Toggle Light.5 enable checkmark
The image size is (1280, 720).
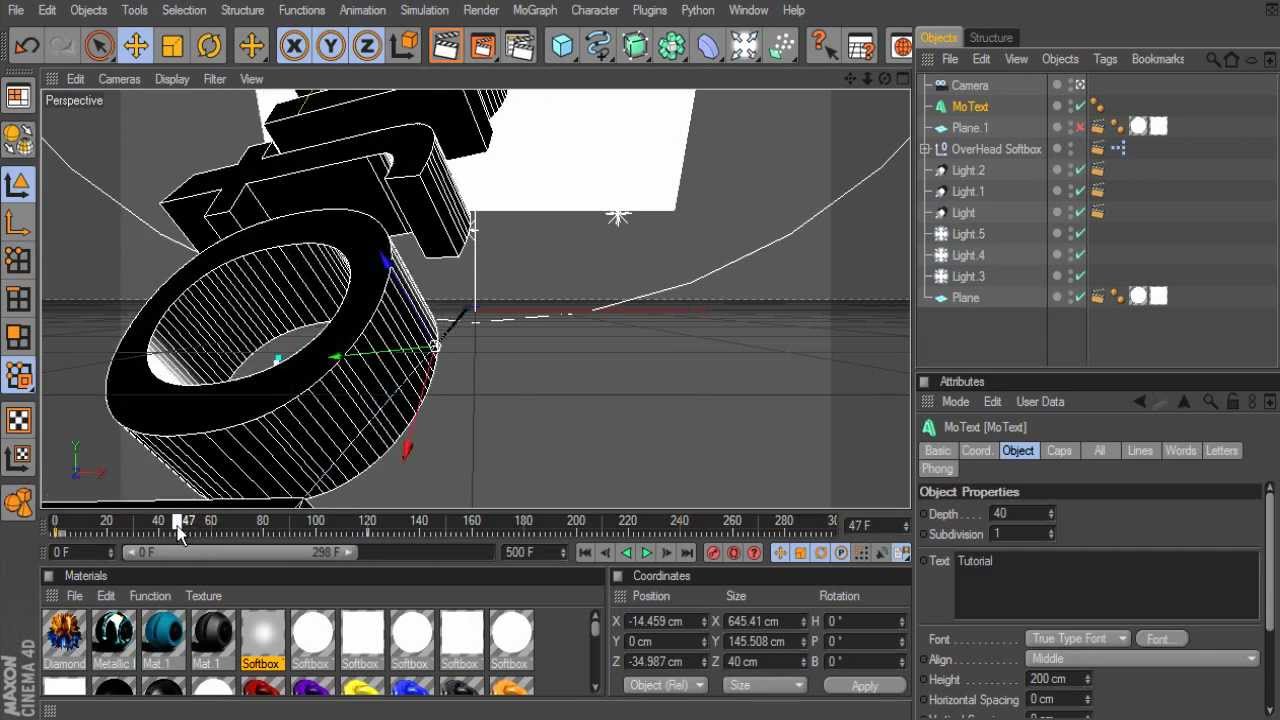tap(1080, 234)
